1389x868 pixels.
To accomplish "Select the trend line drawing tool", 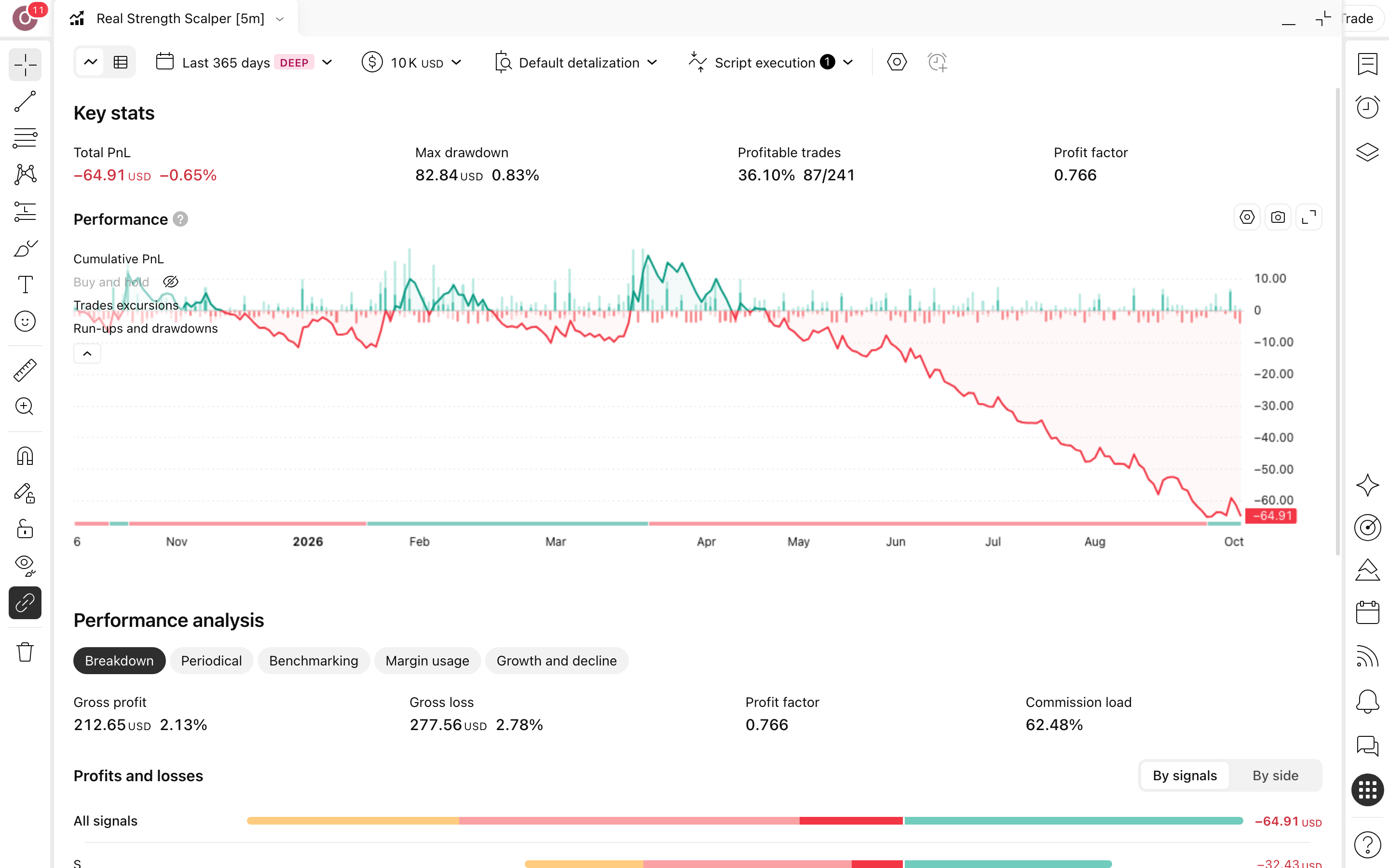I will point(25,102).
